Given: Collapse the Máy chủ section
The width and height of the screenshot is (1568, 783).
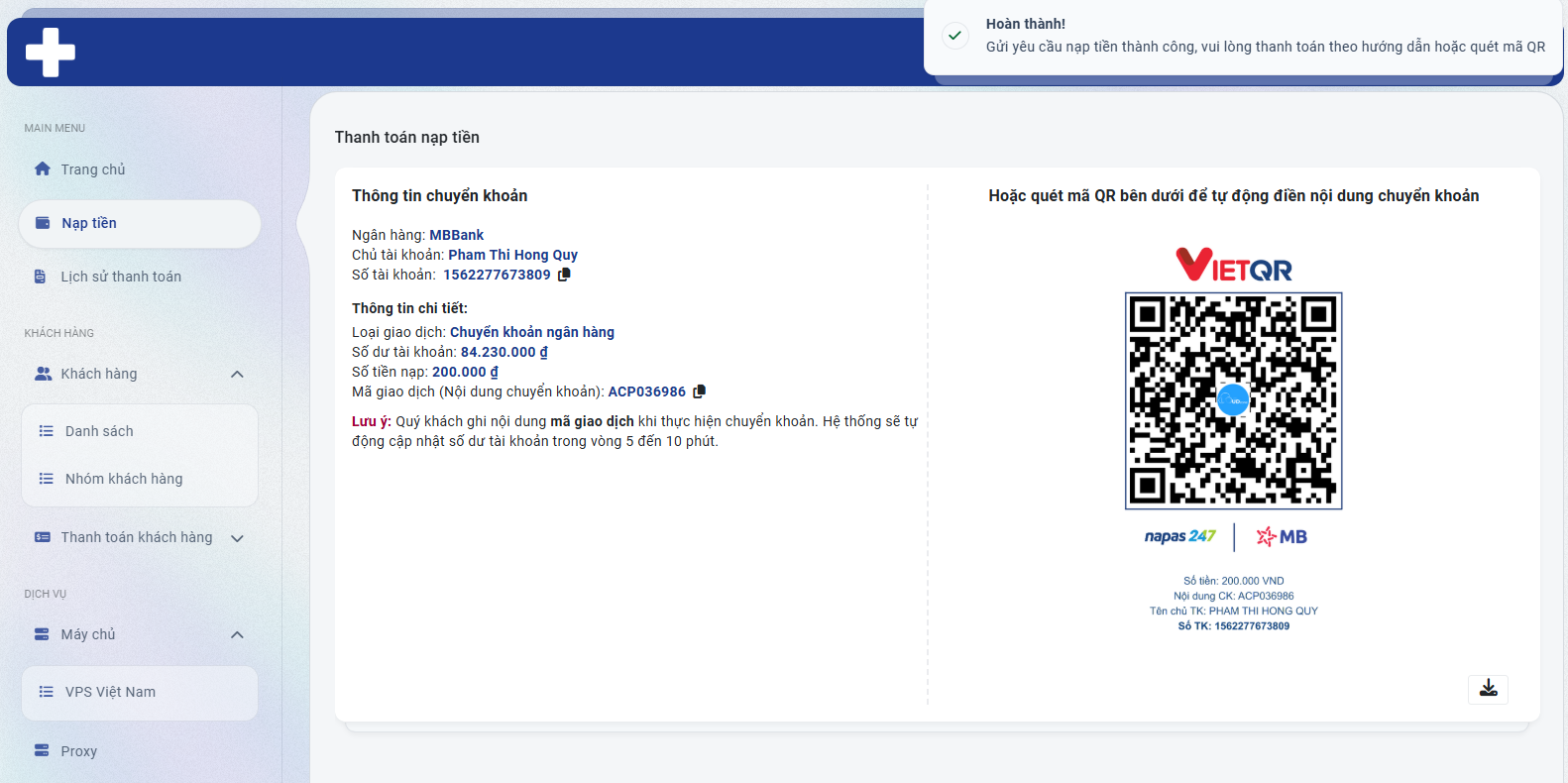Looking at the screenshot, I should click(x=237, y=634).
